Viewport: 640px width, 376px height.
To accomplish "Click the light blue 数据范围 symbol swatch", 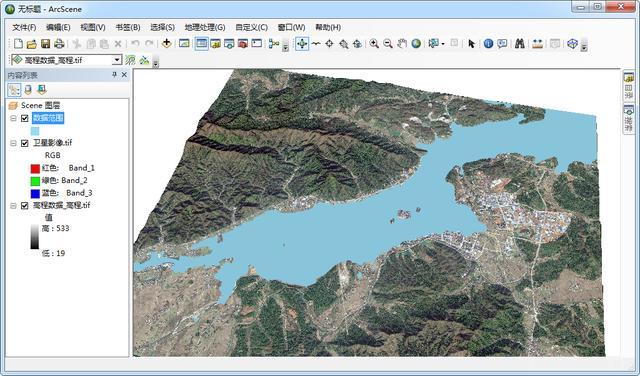I will click(35, 131).
